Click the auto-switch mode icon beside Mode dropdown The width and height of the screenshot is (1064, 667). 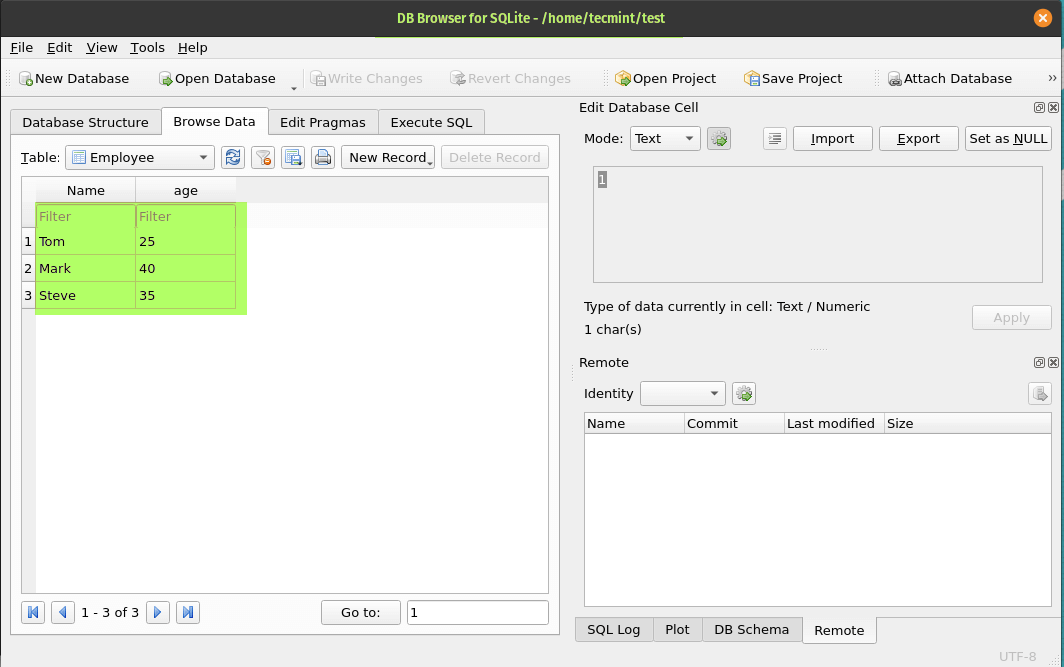coord(719,139)
